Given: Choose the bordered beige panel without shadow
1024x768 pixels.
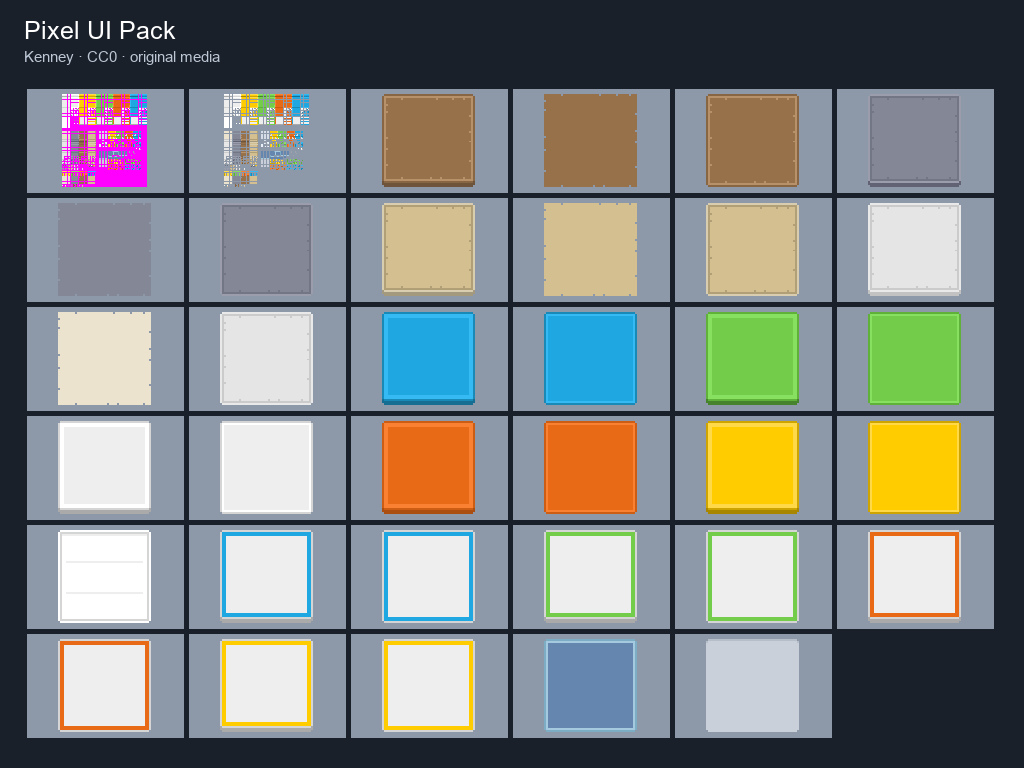Looking at the screenshot, I should click(752, 249).
